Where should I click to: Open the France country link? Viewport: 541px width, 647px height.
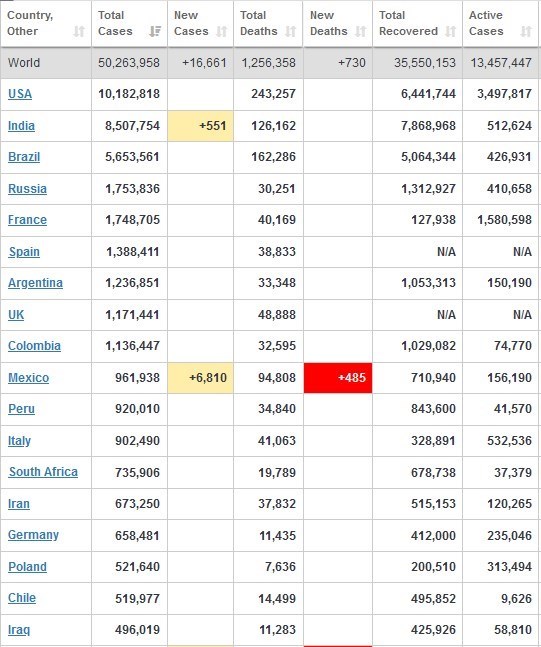[27, 220]
